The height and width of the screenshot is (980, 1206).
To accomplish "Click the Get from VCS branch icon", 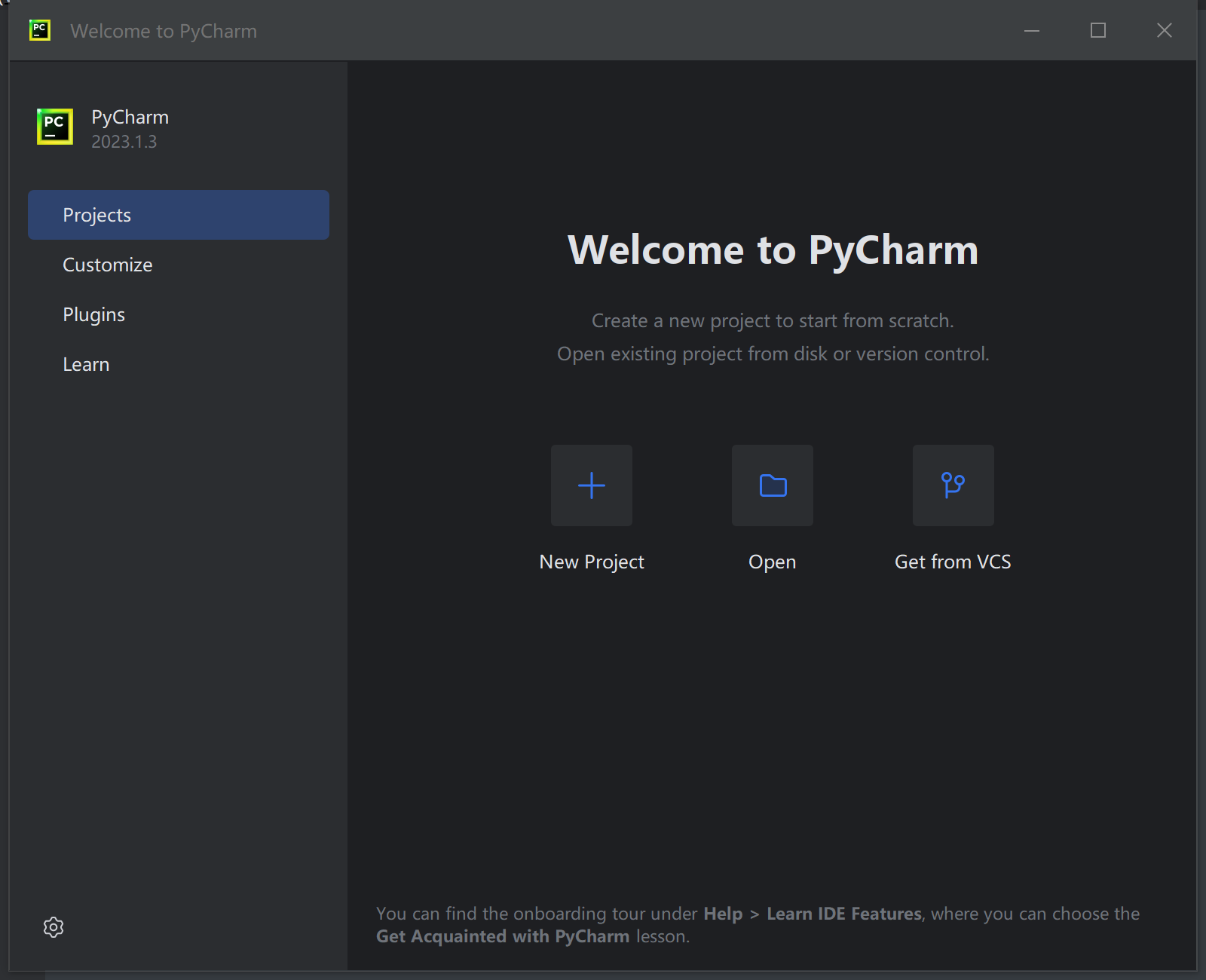I will click(x=953, y=485).
